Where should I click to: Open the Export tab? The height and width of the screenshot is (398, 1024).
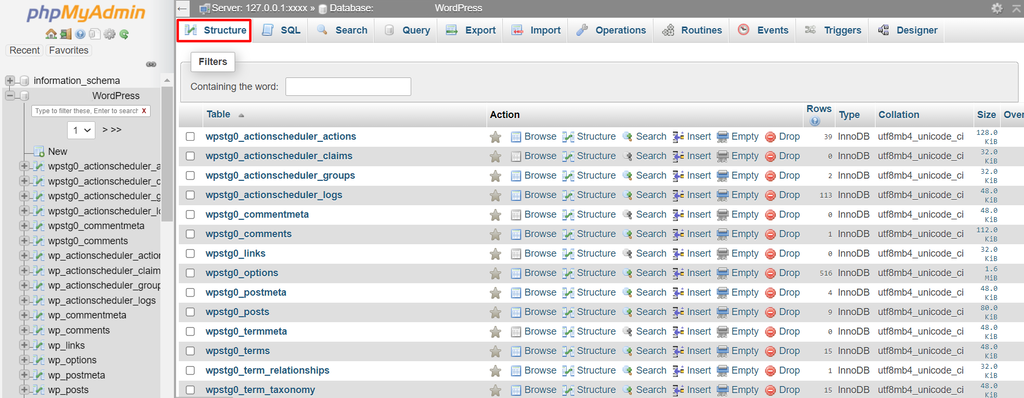coord(471,30)
